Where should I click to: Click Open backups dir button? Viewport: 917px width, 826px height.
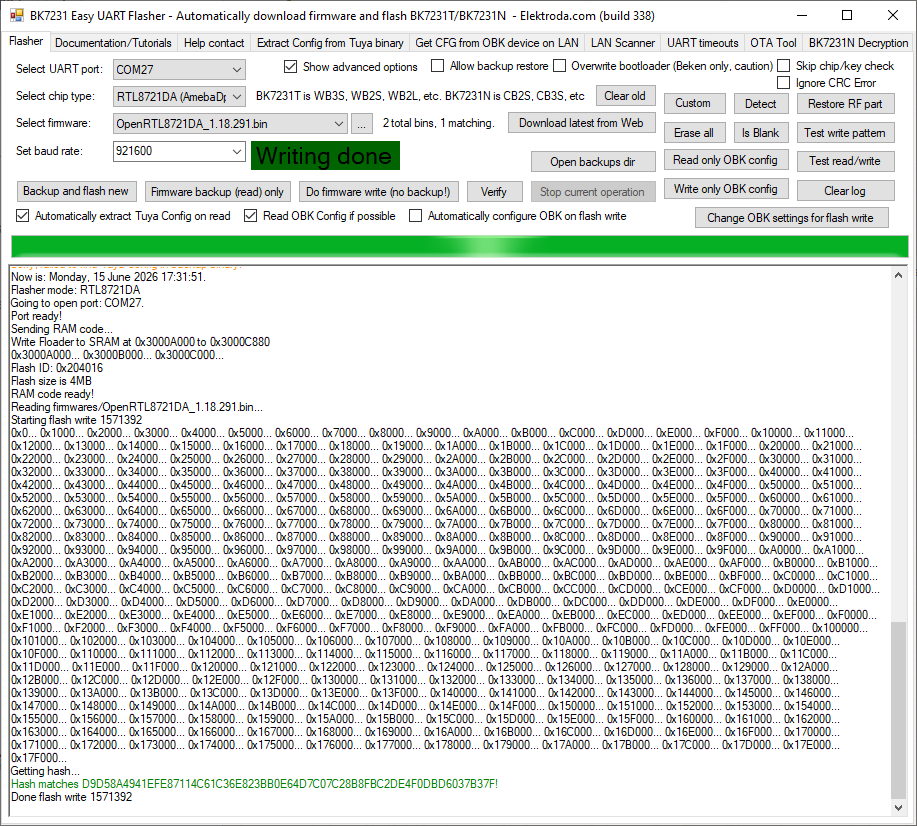click(593, 162)
